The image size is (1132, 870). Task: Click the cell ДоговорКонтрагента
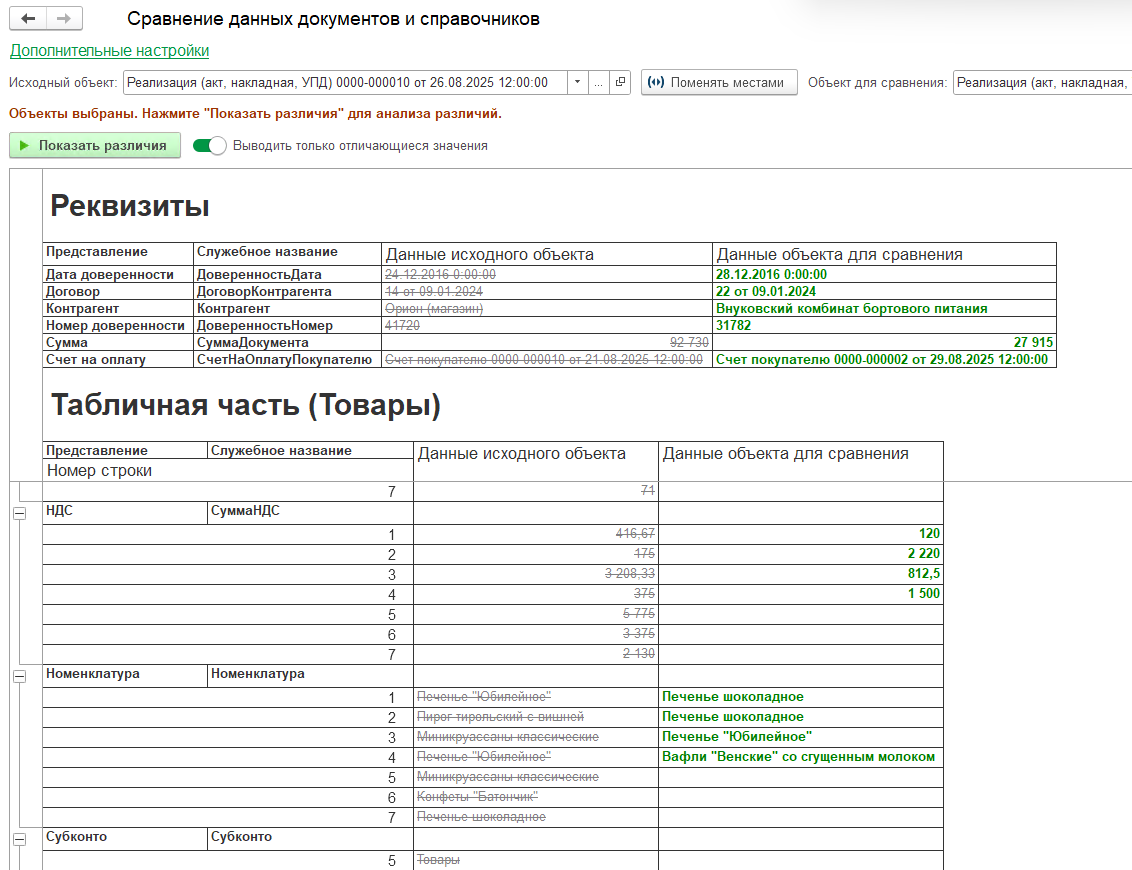point(287,292)
